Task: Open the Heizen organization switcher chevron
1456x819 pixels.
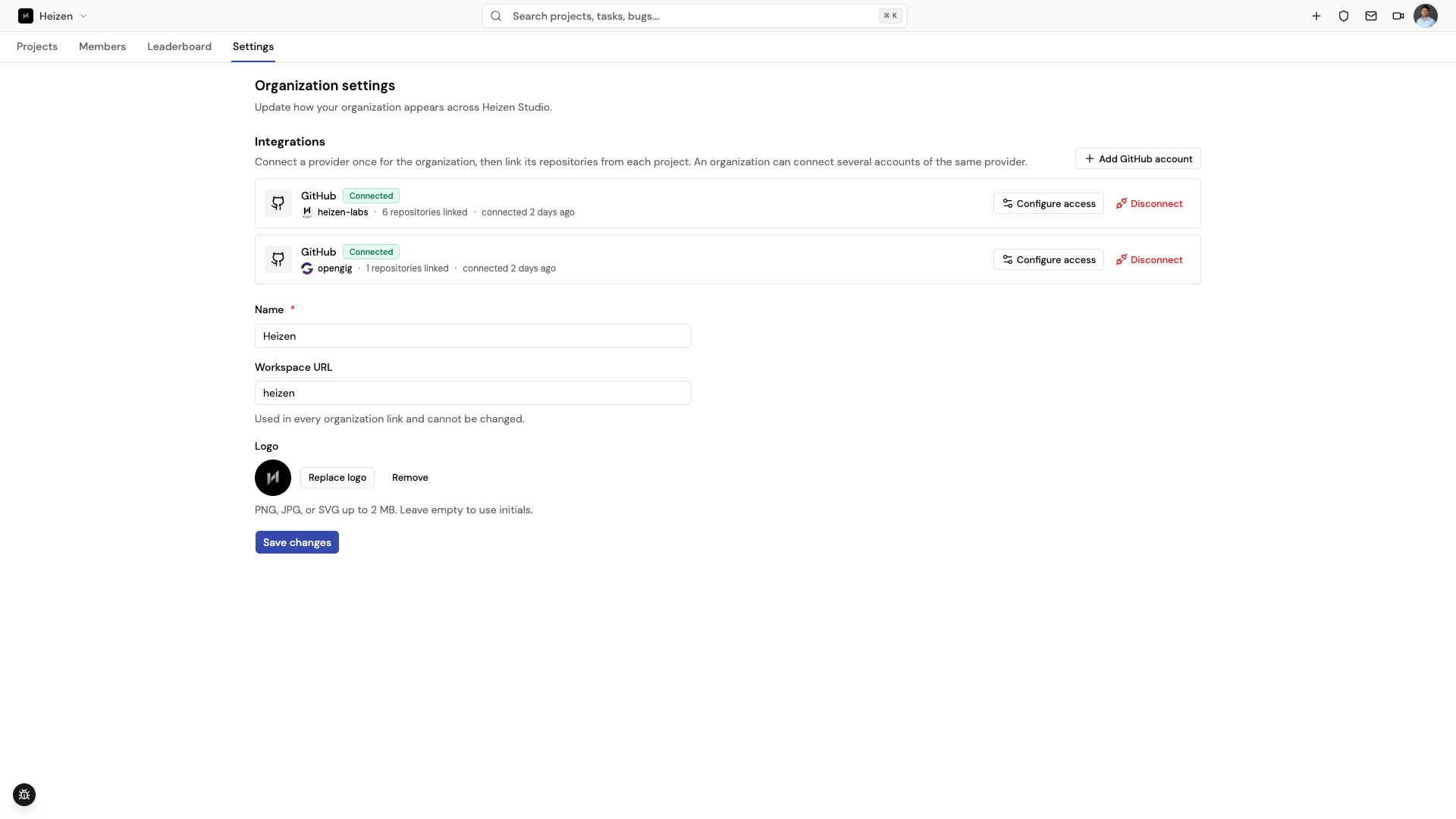Action: tap(83, 16)
